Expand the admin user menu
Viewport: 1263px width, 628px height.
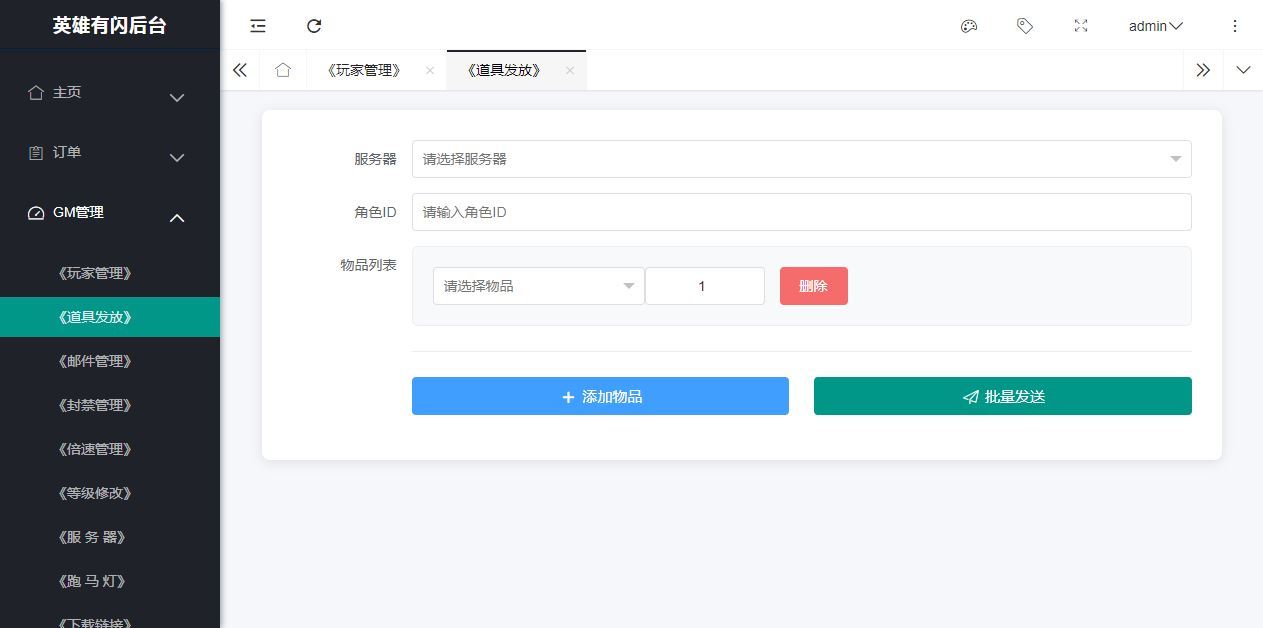point(1155,26)
